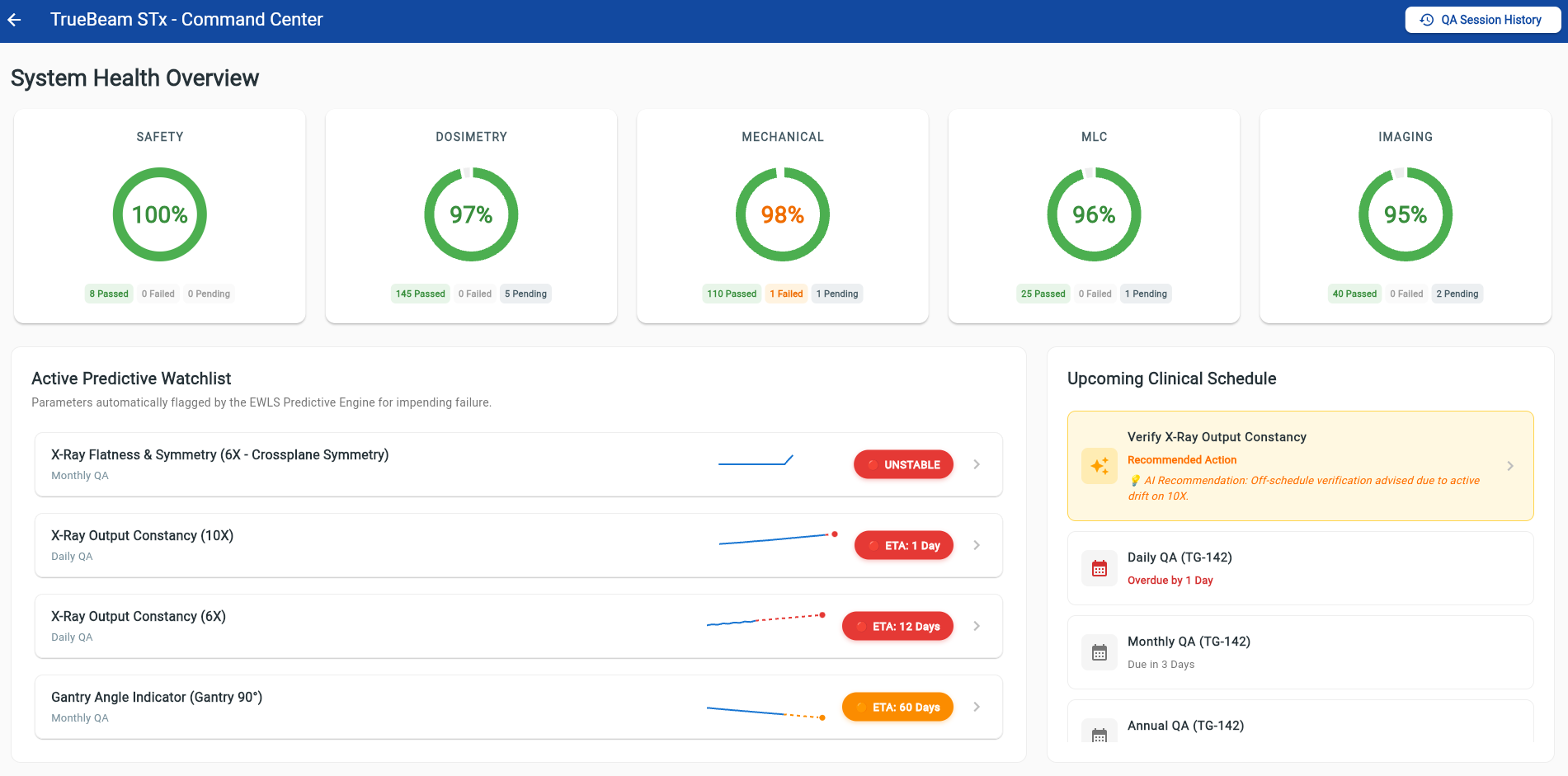Click '1 Pending' chip in MLC card
This screenshot has height=776, width=1568.
[x=1146, y=294]
